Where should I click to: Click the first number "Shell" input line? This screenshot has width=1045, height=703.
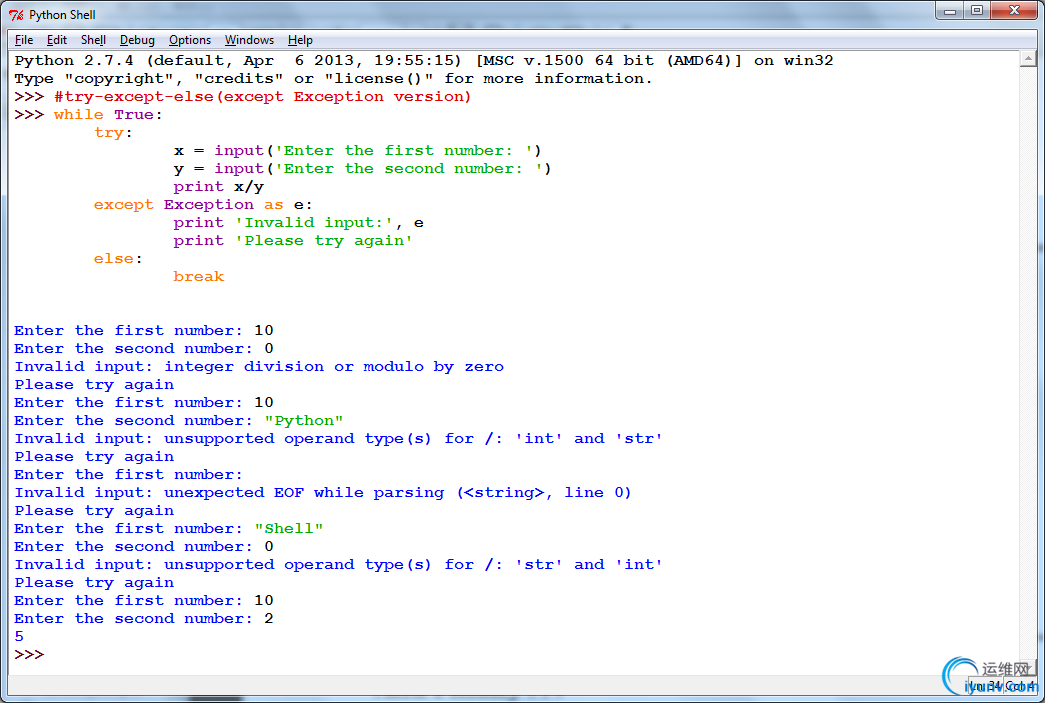169,528
